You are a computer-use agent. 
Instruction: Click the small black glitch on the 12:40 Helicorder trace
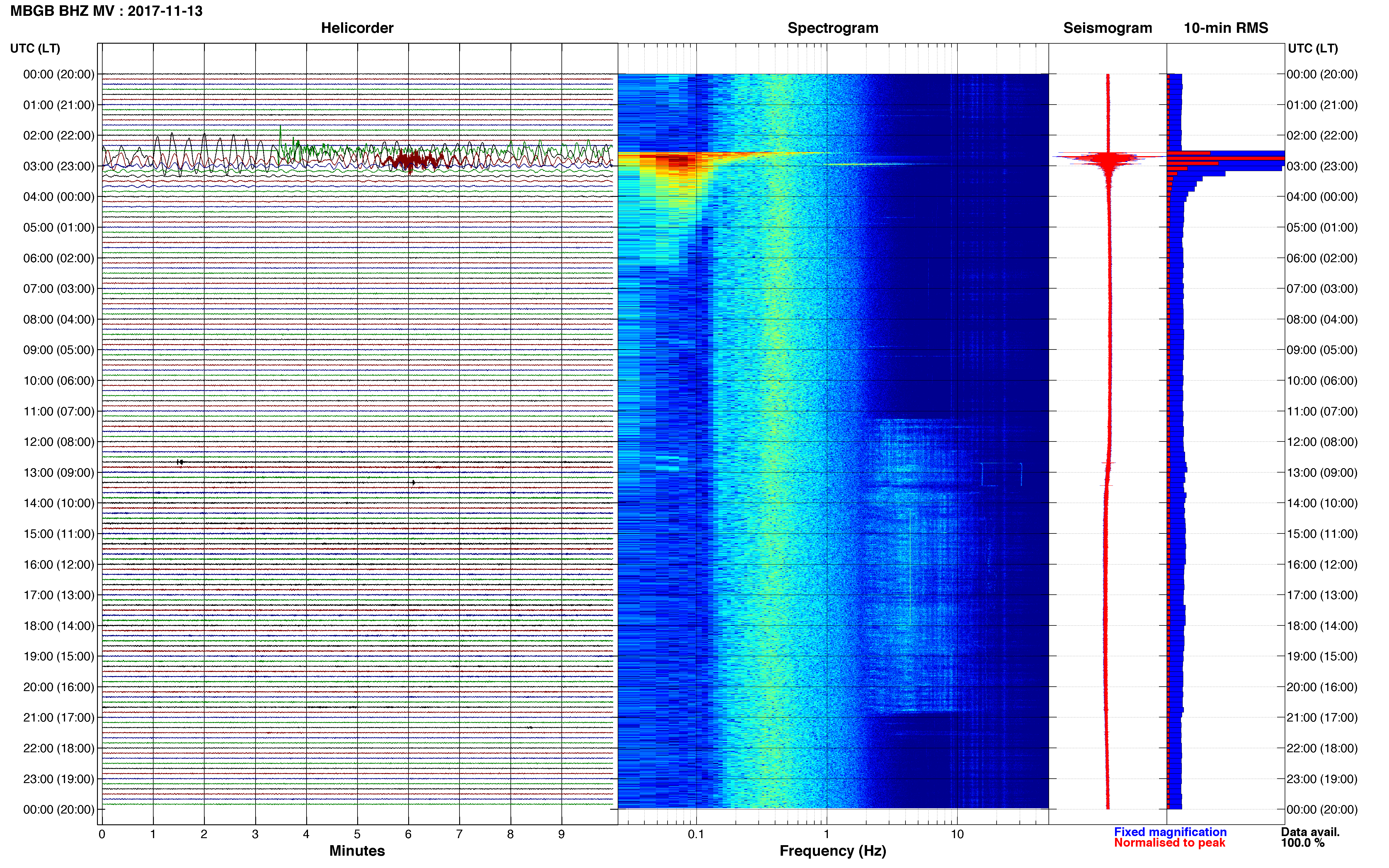180,462
